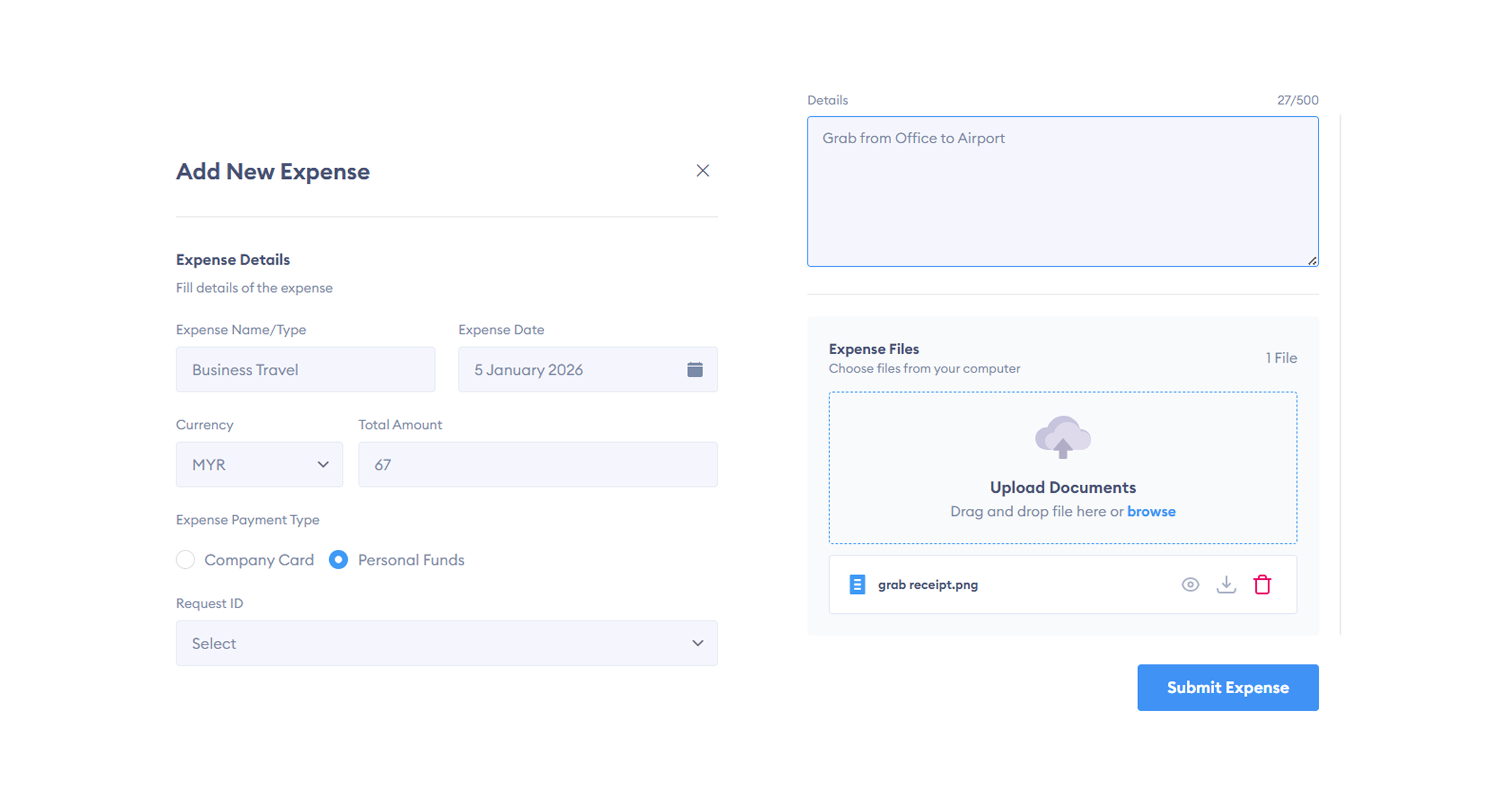1500x812 pixels.
Task: Click the document icon beside grab receipt.png
Action: coord(857,584)
